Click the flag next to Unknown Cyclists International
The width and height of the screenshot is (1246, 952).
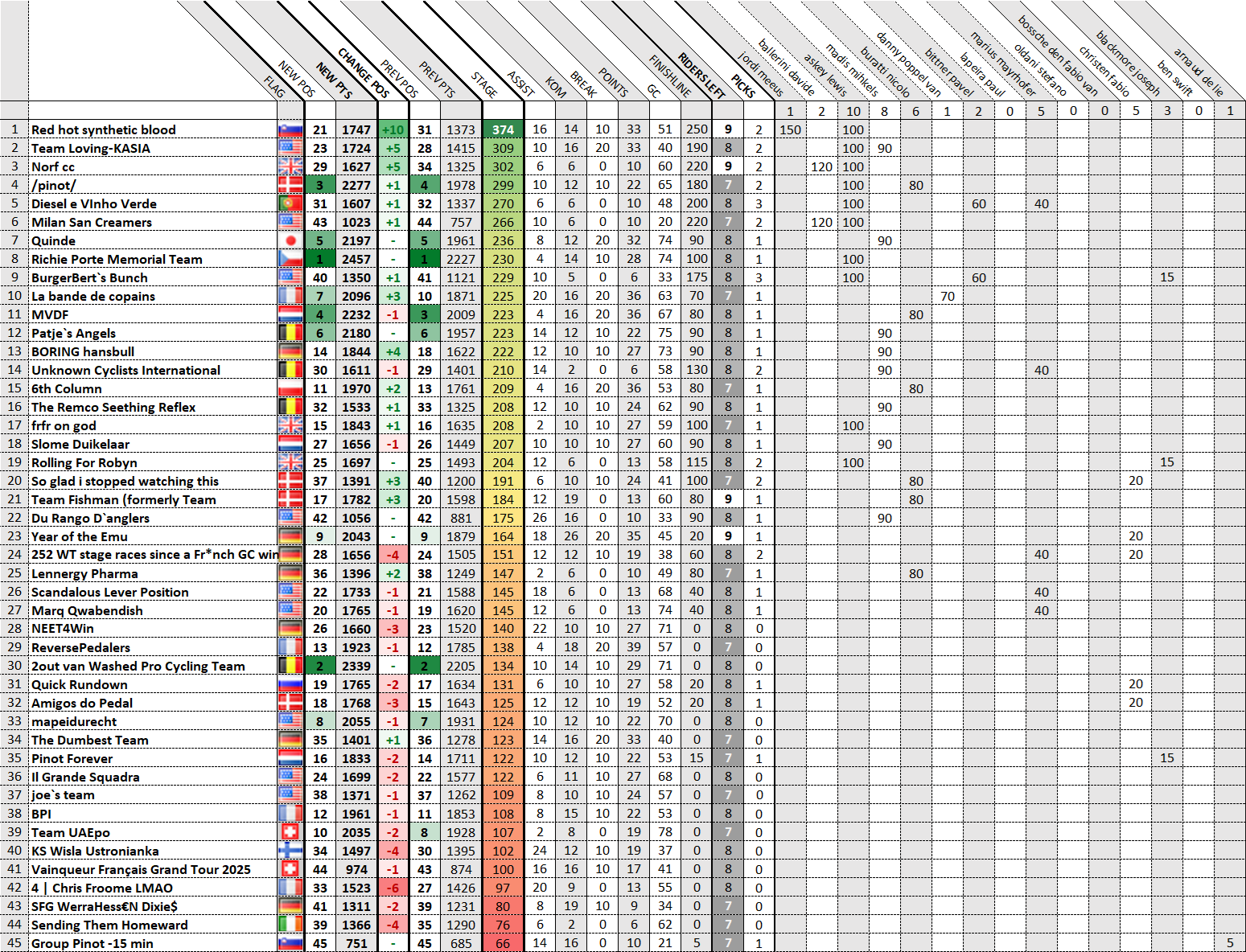click(x=290, y=370)
